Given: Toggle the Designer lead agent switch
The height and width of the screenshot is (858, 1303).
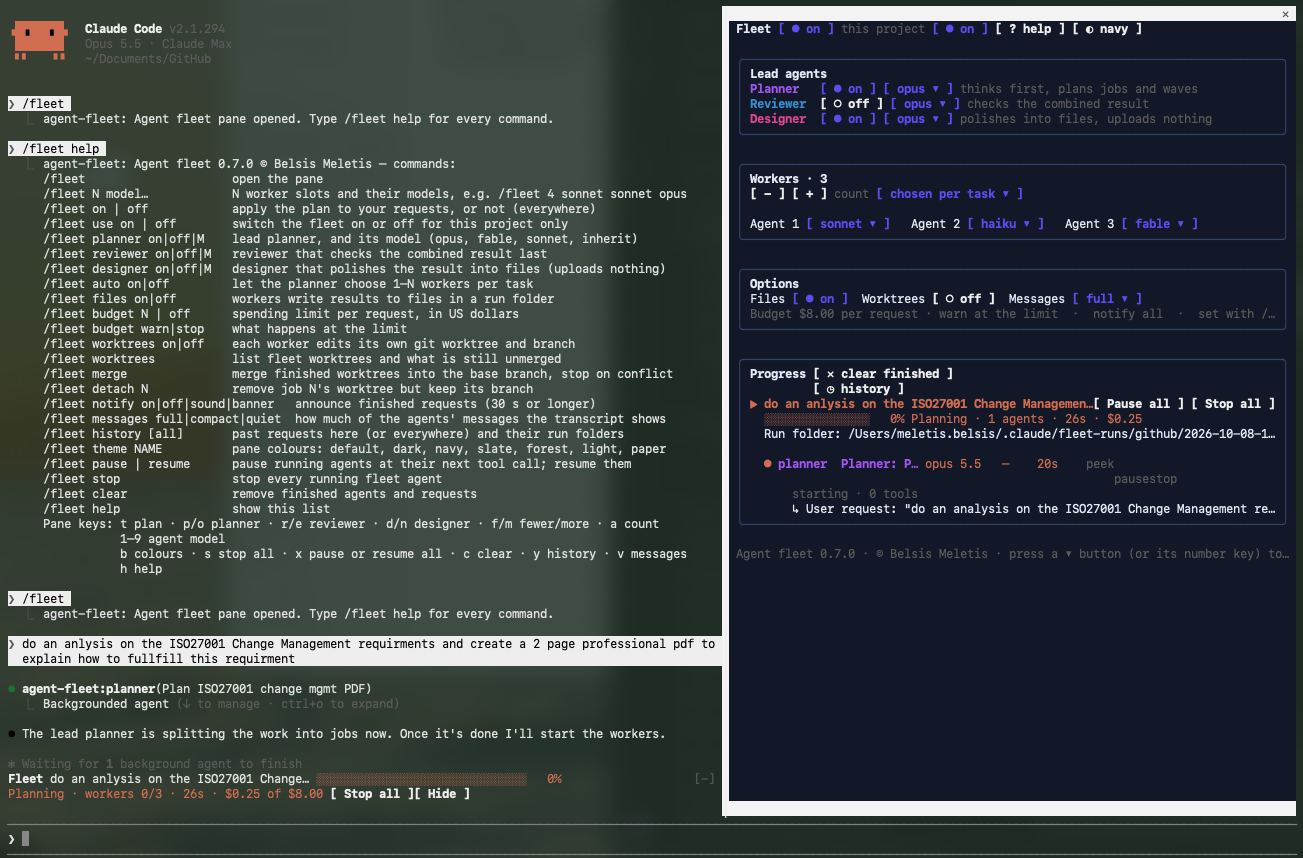Looking at the screenshot, I should click(848, 119).
